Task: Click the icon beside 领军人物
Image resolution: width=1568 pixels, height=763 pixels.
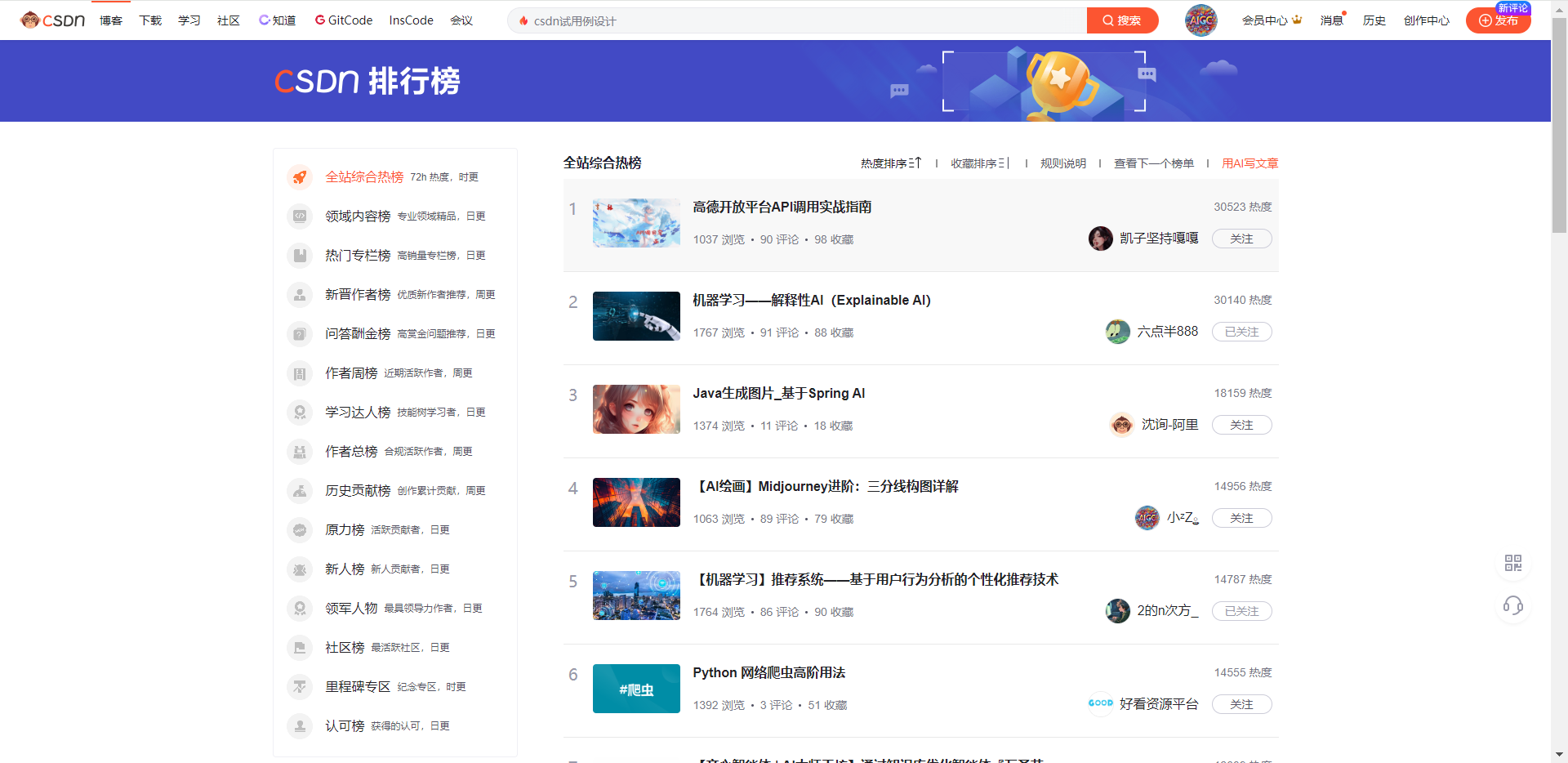Action: [x=300, y=609]
